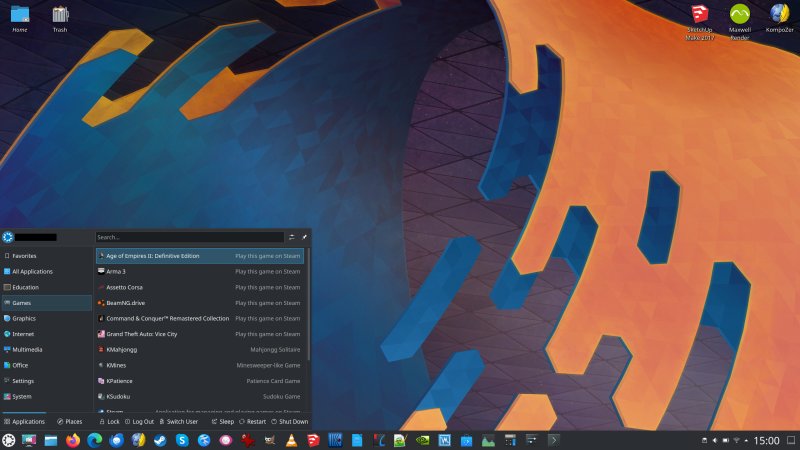Open VLC media player taskbar icon
This screenshot has width=800, height=450.
click(291, 440)
